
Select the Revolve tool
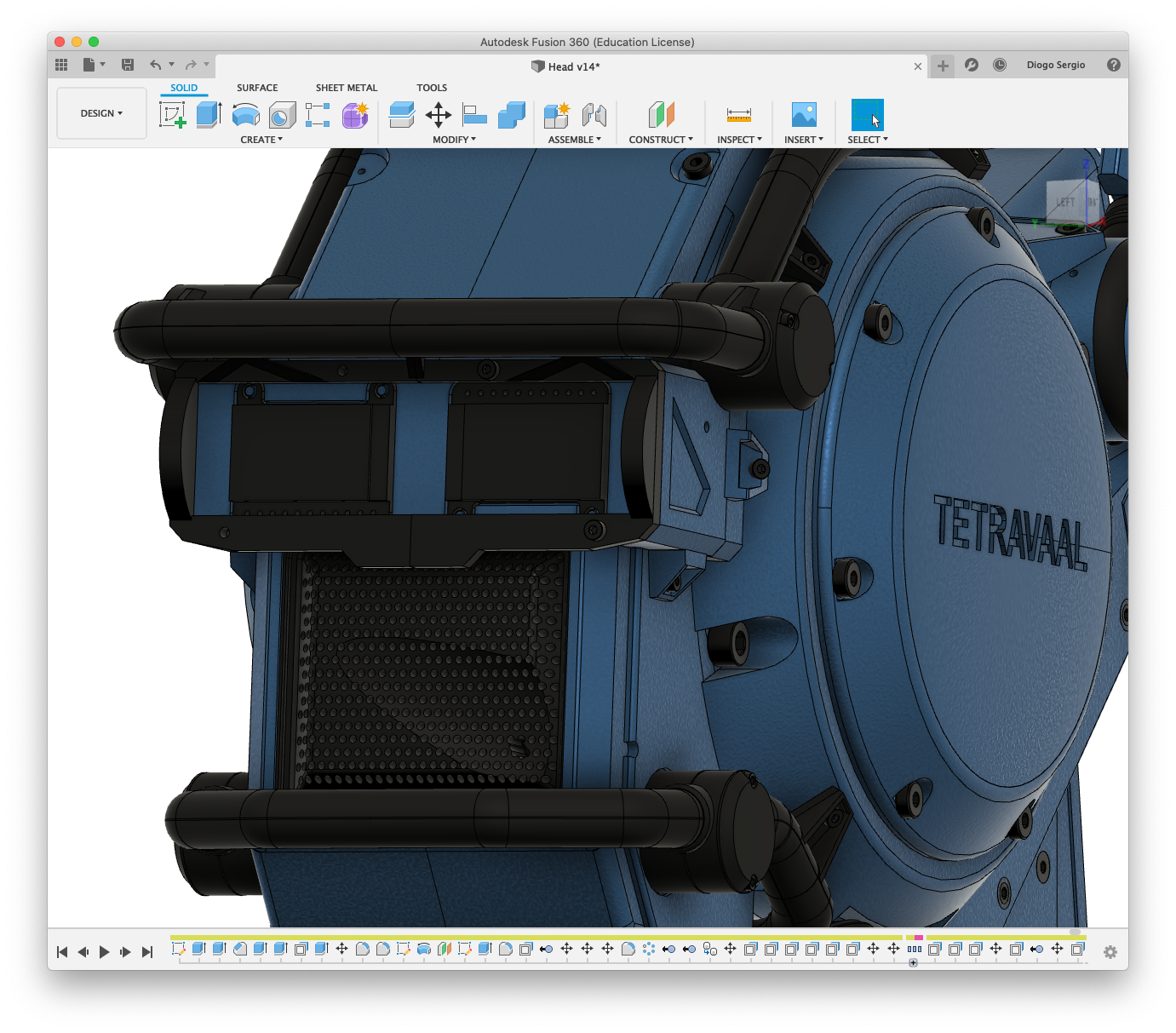[246, 114]
